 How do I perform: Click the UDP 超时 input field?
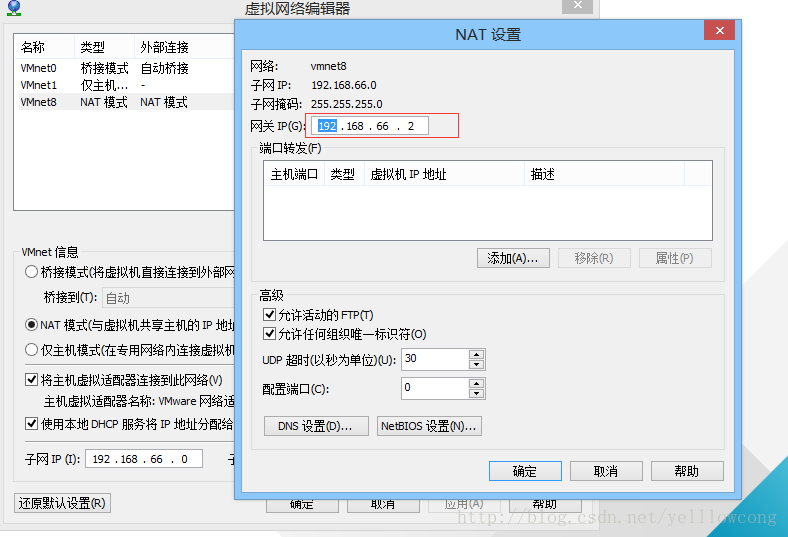tap(435, 359)
